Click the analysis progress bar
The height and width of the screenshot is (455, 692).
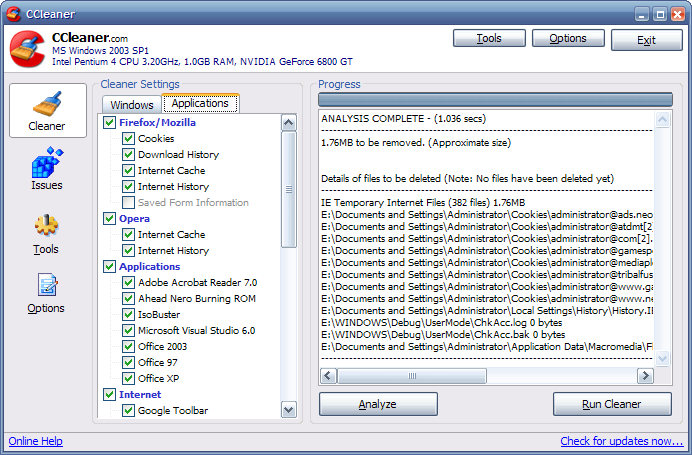pyautogui.click(x=495, y=99)
